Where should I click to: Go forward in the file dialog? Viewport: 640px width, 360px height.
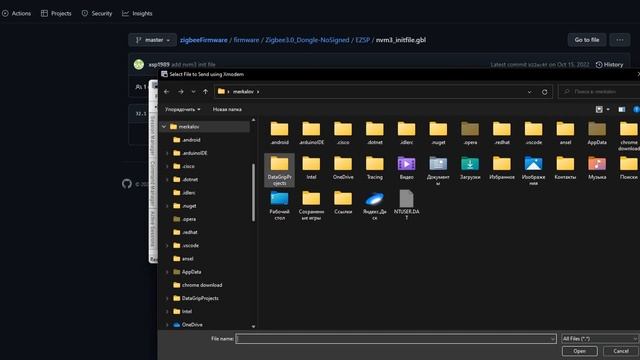[x=181, y=92]
